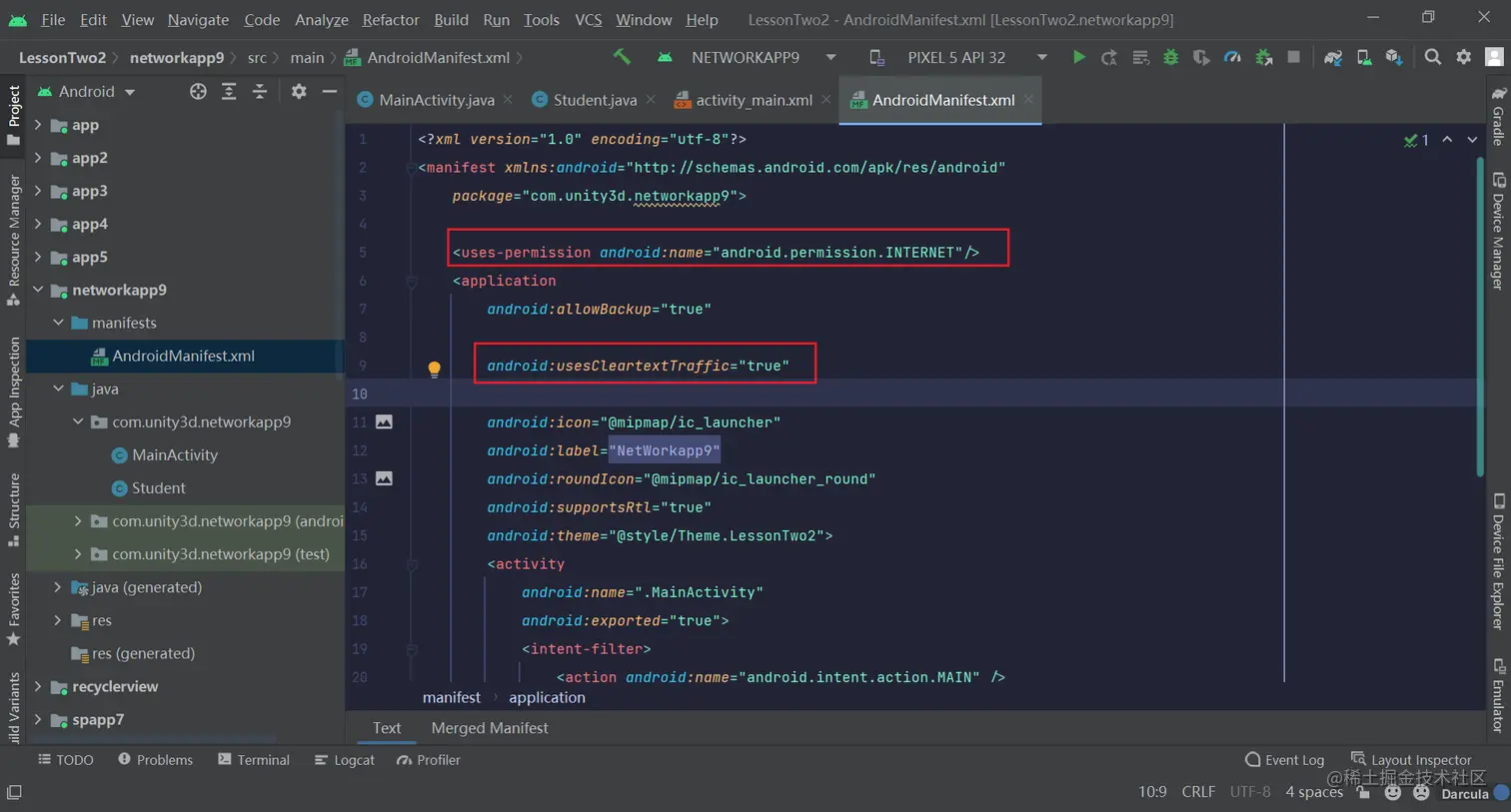The height and width of the screenshot is (812, 1511).
Task: Open the Event Log
Action: tap(1284, 759)
